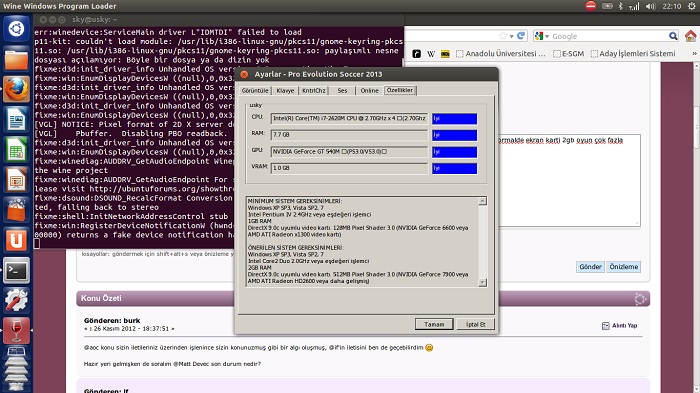This screenshot has height=393, width=700.
Task: Open Wine glass icon in launcher
Action: click(17, 330)
